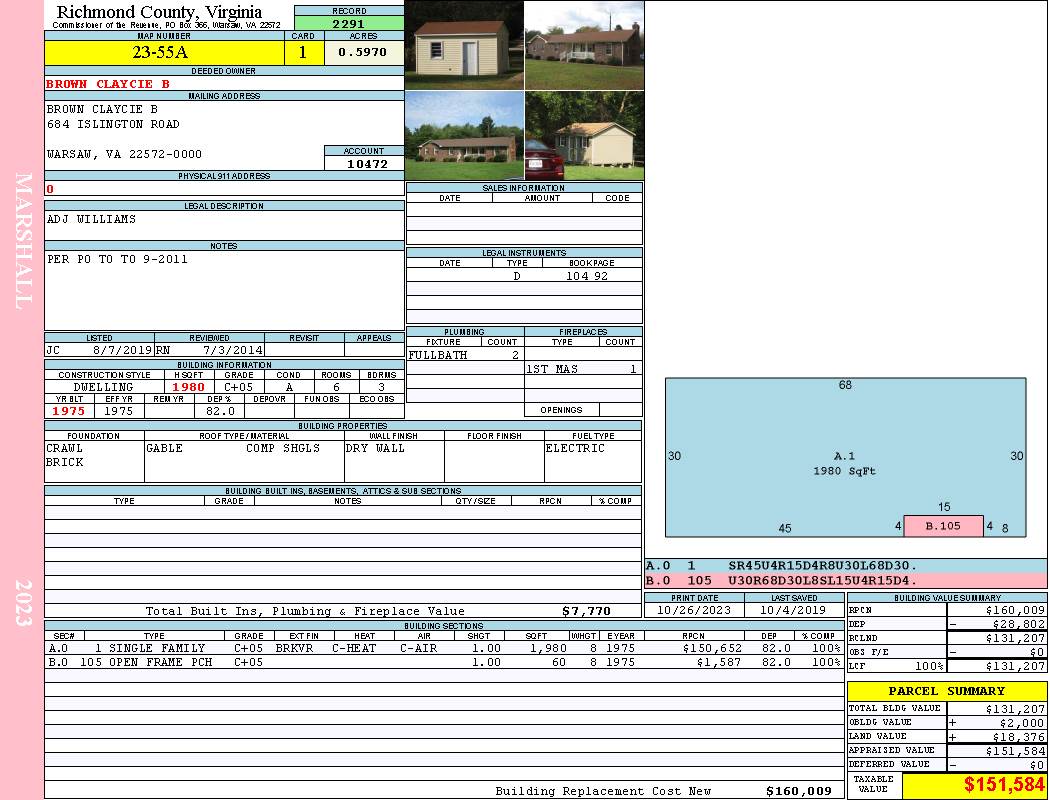Viewport: 1050px width, 800px height.
Task: Click construction style DWELLING
Action: coord(103,387)
